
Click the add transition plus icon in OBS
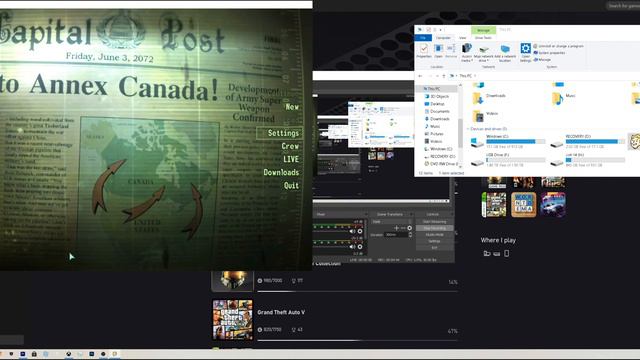click(396, 228)
